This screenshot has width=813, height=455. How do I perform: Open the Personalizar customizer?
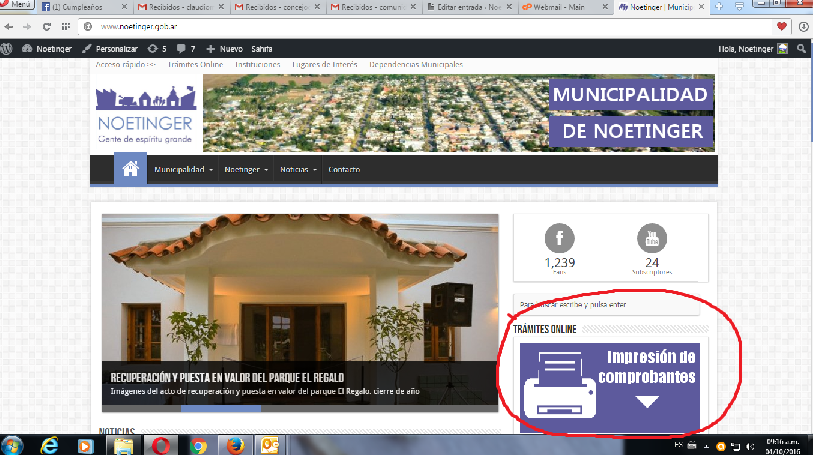[110, 49]
